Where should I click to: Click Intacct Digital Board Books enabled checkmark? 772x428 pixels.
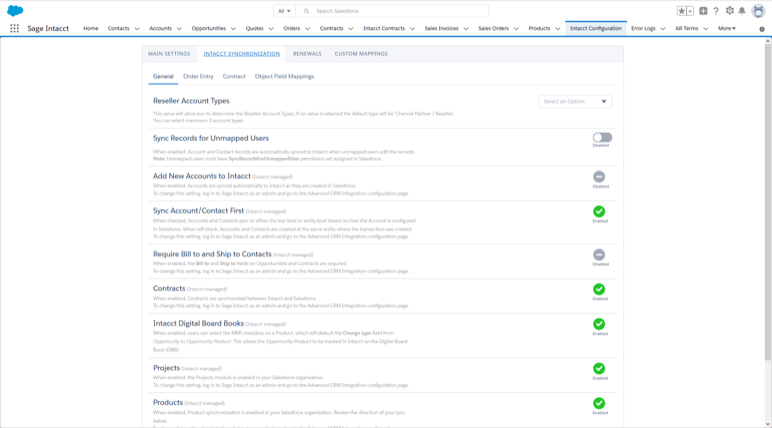pyautogui.click(x=599, y=324)
